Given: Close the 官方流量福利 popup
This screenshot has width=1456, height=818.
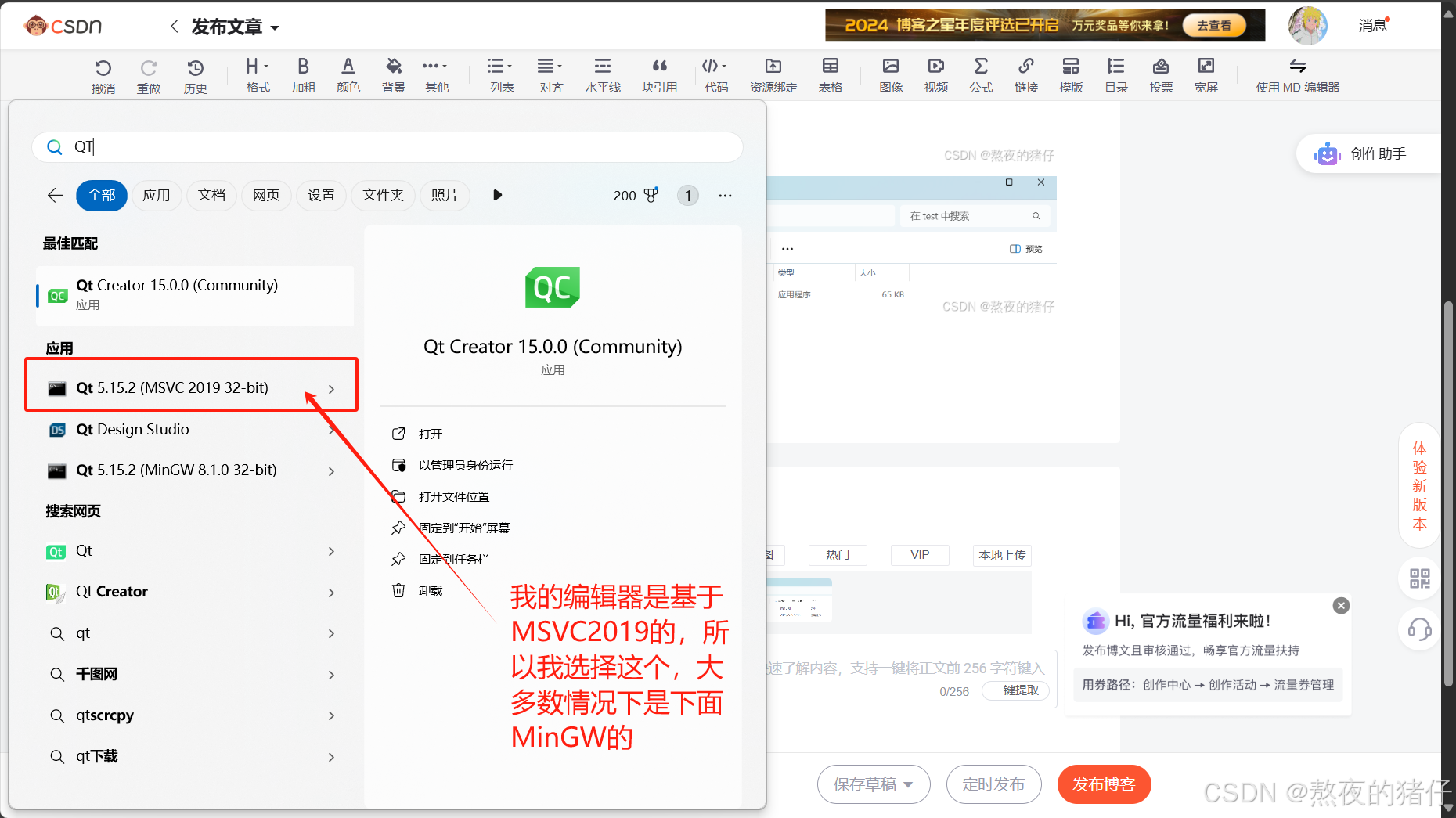Looking at the screenshot, I should [1341, 605].
